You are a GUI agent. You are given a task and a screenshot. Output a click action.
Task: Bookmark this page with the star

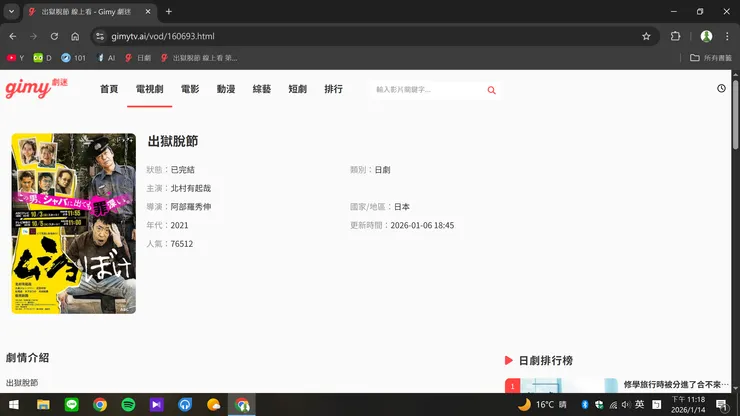tap(646, 36)
